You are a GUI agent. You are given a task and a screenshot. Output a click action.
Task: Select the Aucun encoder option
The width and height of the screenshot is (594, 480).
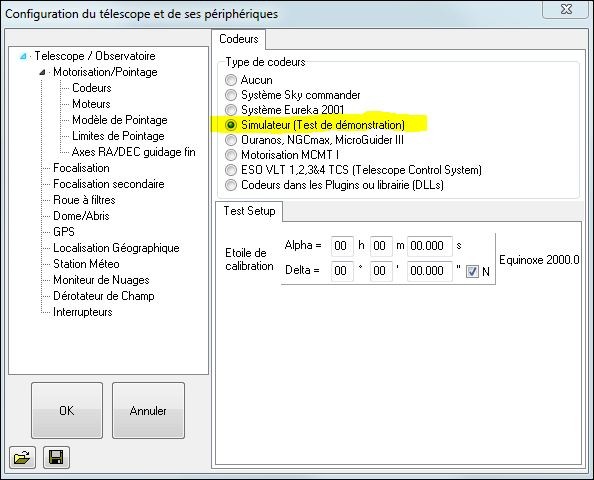coord(231,80)
